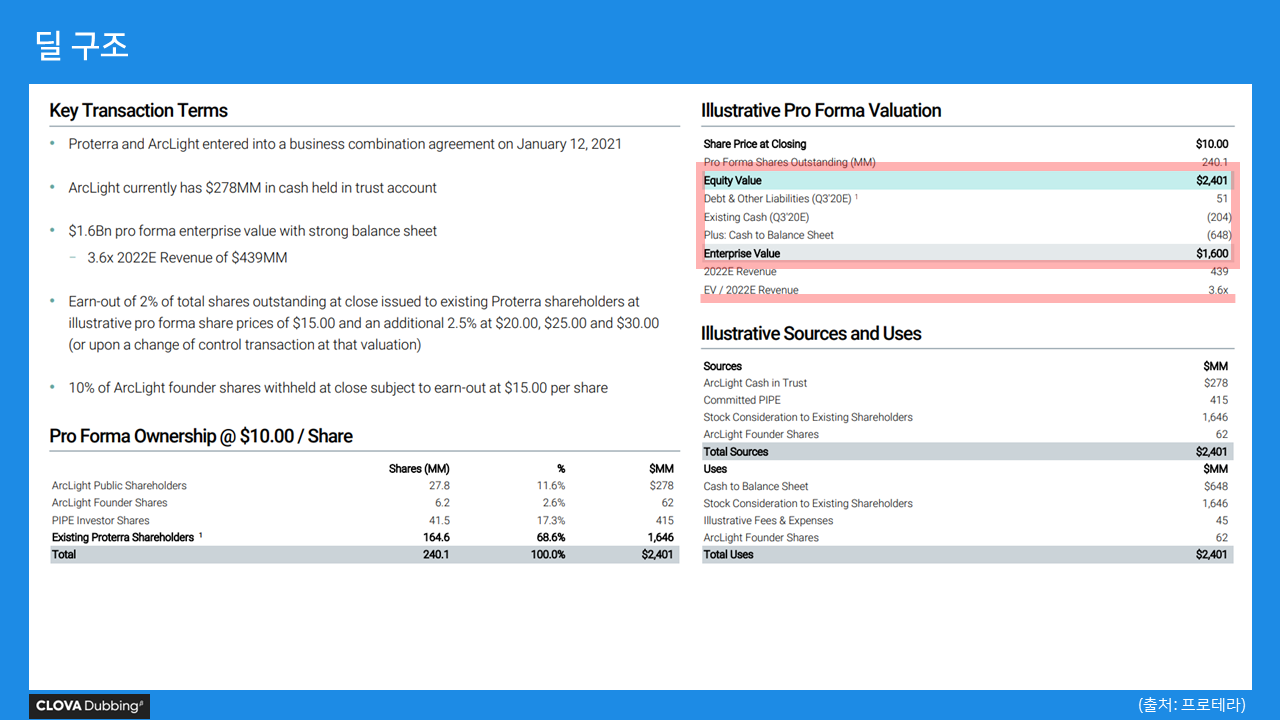
Task: Click the '27.8' public shareholder shares value
Action: (x=439, y=486)
